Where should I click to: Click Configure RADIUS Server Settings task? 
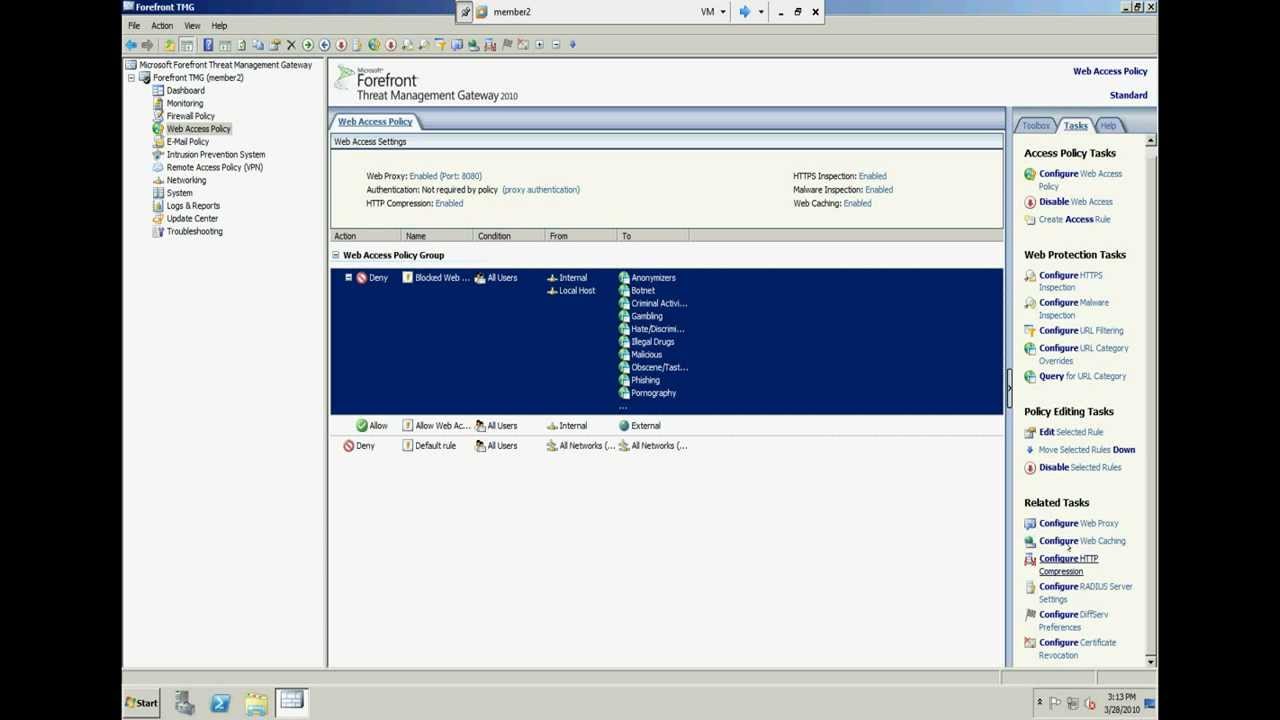[1085, 593]
